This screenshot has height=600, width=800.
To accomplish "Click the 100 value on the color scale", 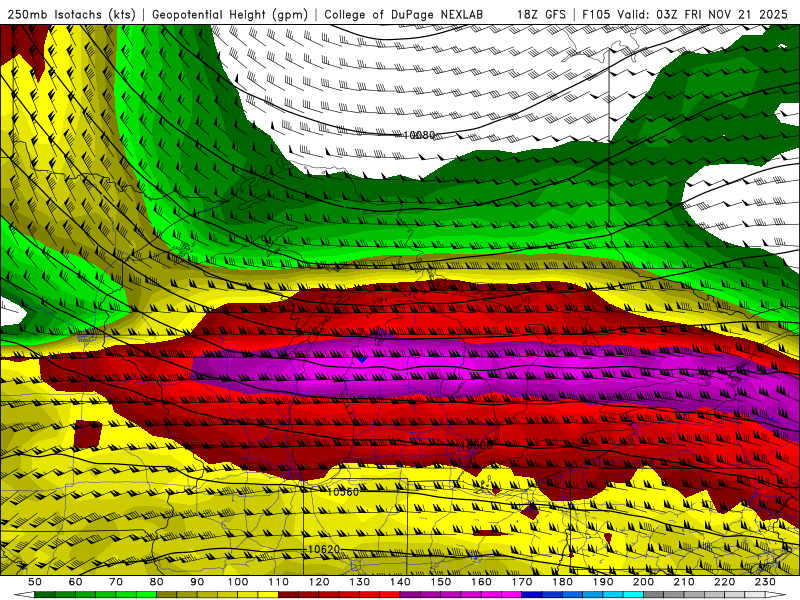I will 238,582.
